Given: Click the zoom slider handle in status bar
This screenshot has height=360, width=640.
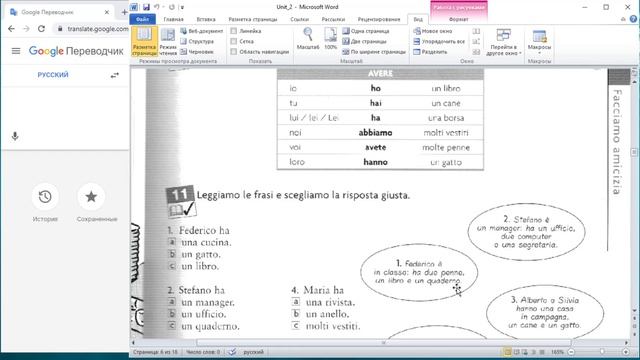Looking at the screenshot, I should 602,352.
